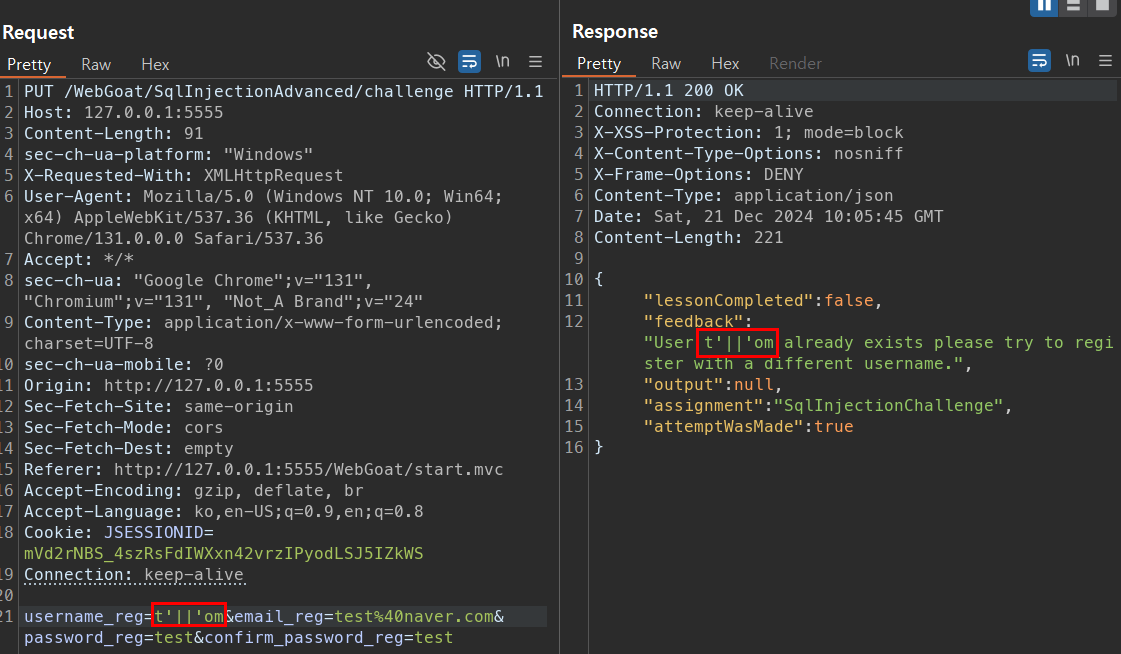Switch the Request view to the Hex tab
Screen dimensions: 1121x654
pyautogui.click(x=155, y=63)
